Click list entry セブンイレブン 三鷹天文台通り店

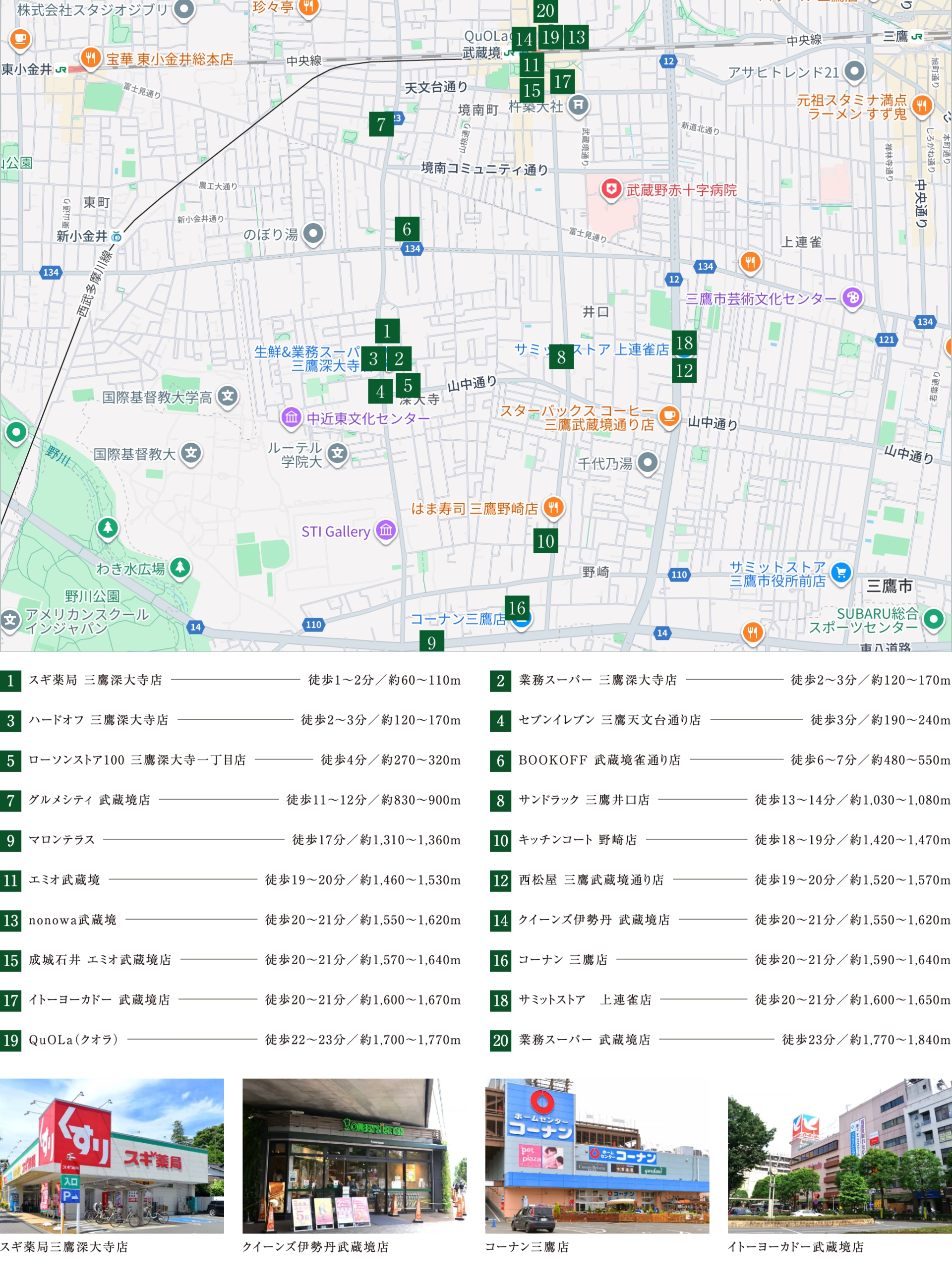coord(720,720)
